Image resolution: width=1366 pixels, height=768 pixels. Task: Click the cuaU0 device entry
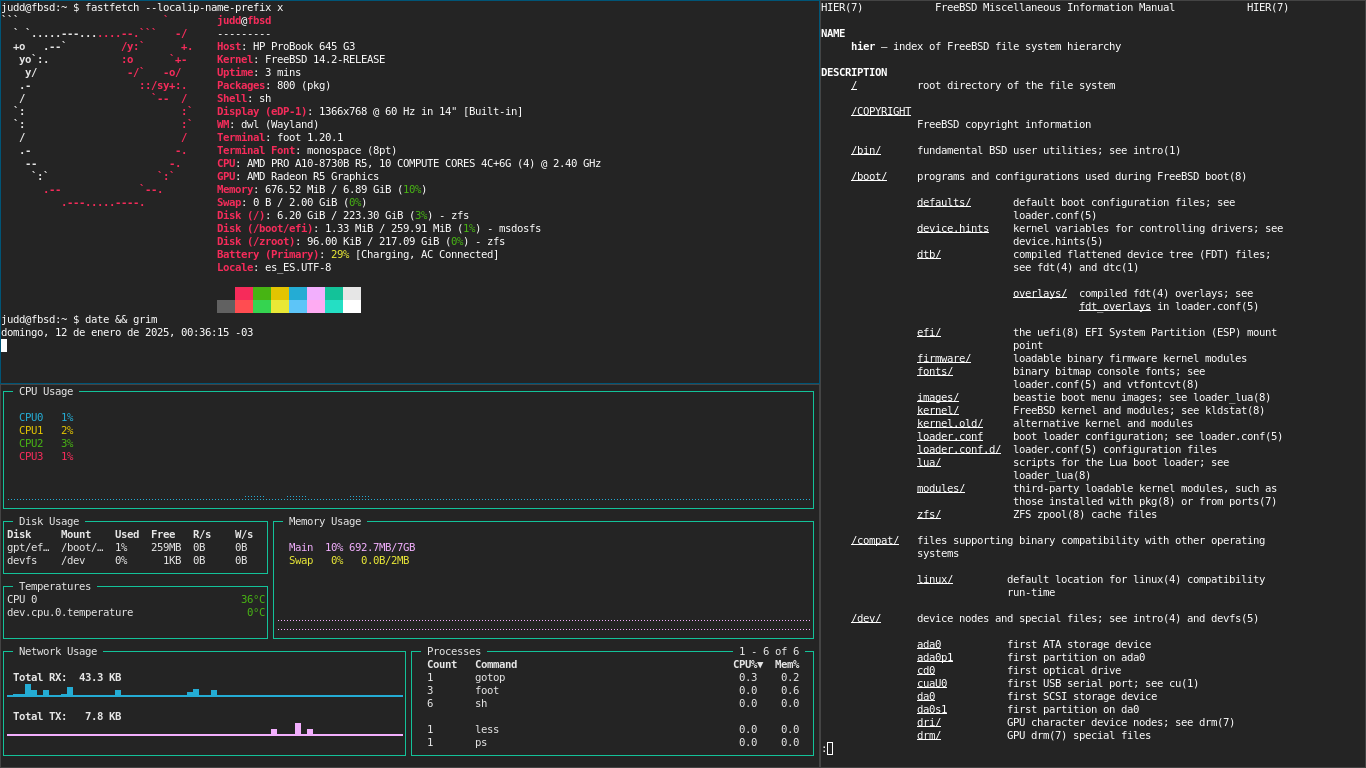(932, 683)
